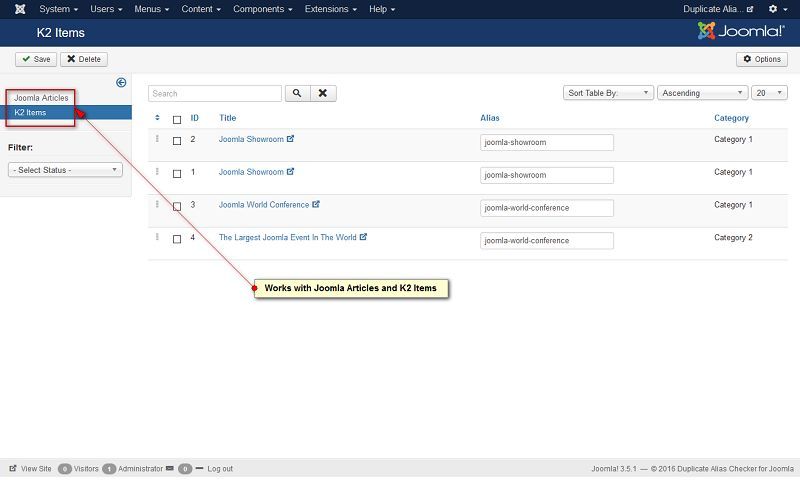The height and width of the screenshot is (495, 800).
Task: Open the Sort Table By dropdown
Action: pyautogui.click(x=608, y=93)
